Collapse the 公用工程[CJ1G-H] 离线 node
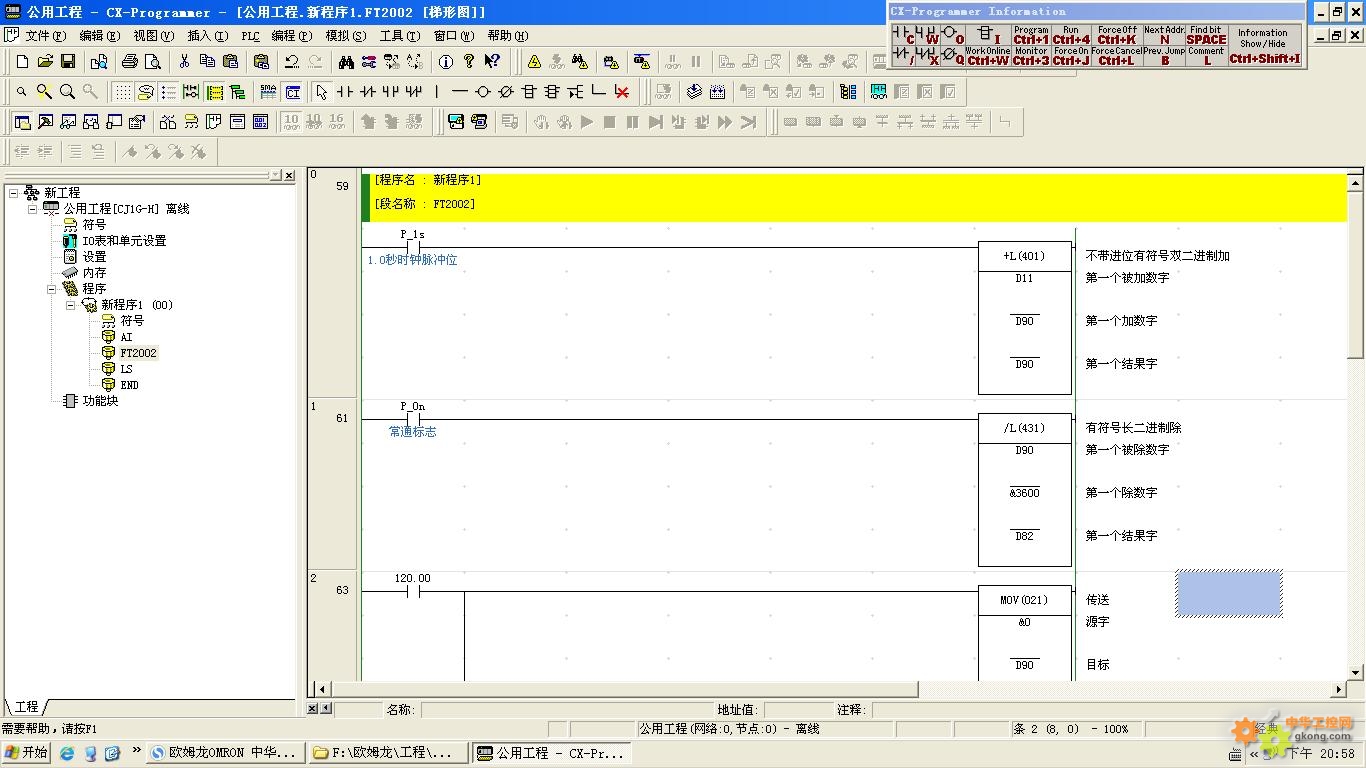This screenshot has width=1366, height=768. (32, 209)
